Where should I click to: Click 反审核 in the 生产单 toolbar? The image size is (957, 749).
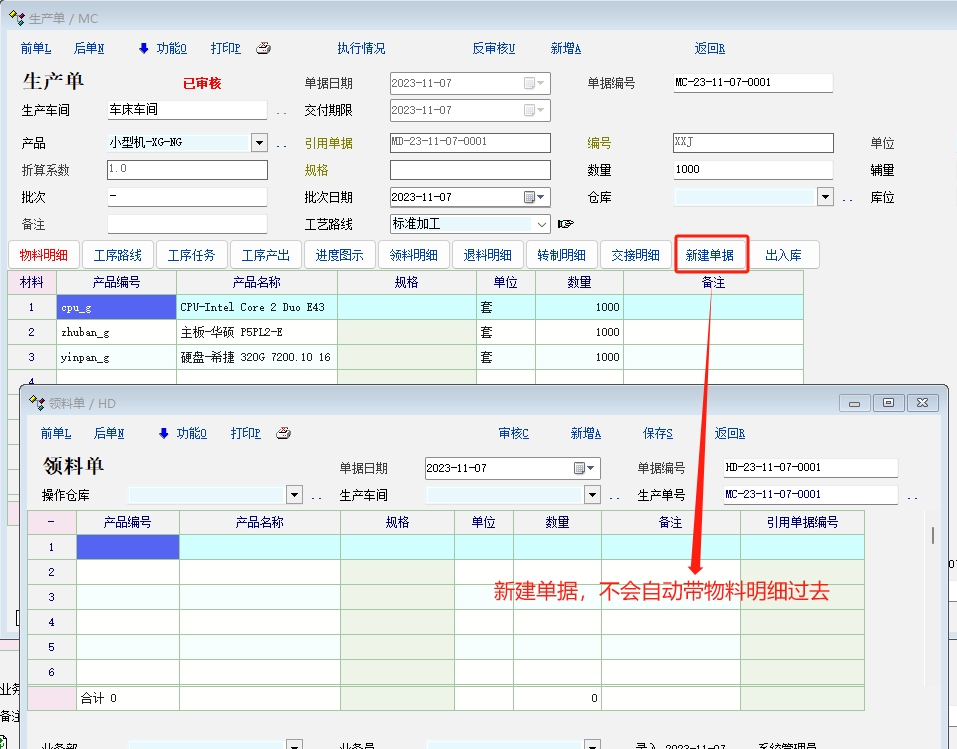[493, 48]
